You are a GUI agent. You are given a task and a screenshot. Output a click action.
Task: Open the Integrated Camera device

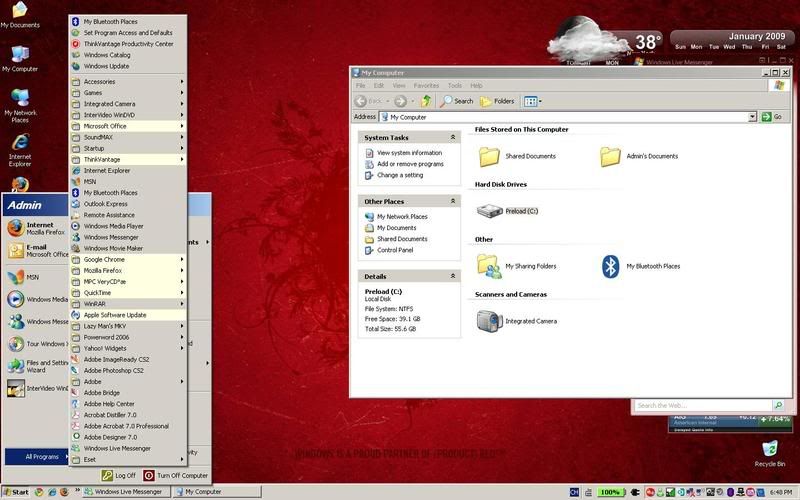[x=517, y=321]
